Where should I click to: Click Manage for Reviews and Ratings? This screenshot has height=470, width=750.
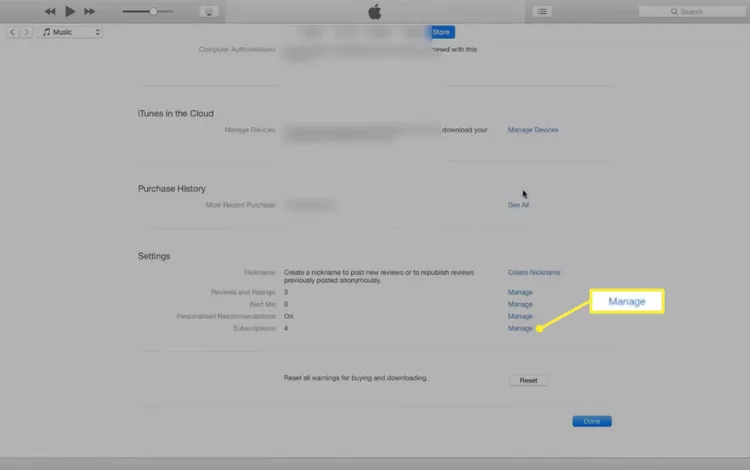pos(520,292)
